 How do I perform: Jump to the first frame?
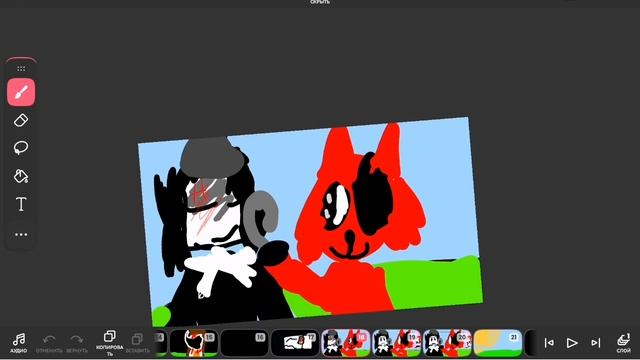coord(549,342)
